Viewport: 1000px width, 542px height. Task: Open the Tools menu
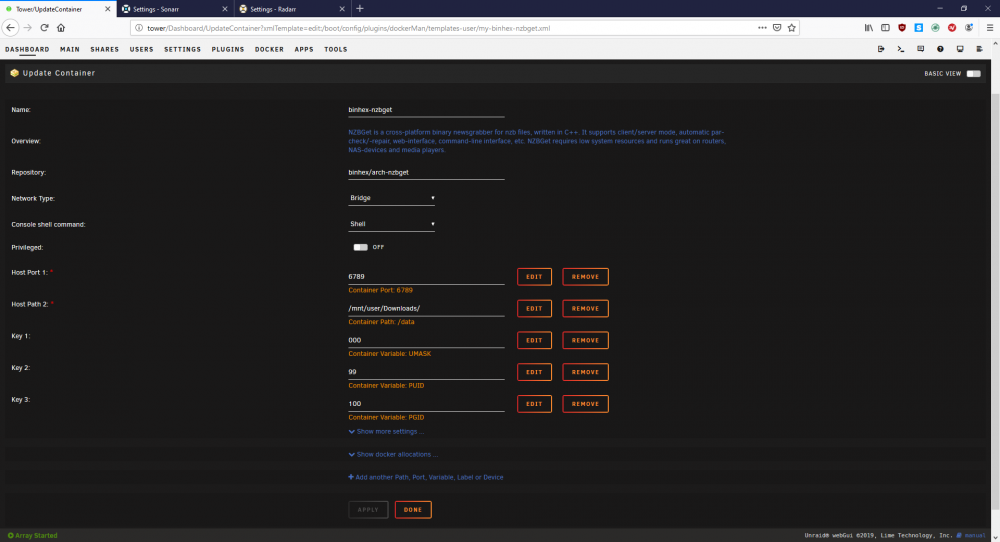click(335, 49)
